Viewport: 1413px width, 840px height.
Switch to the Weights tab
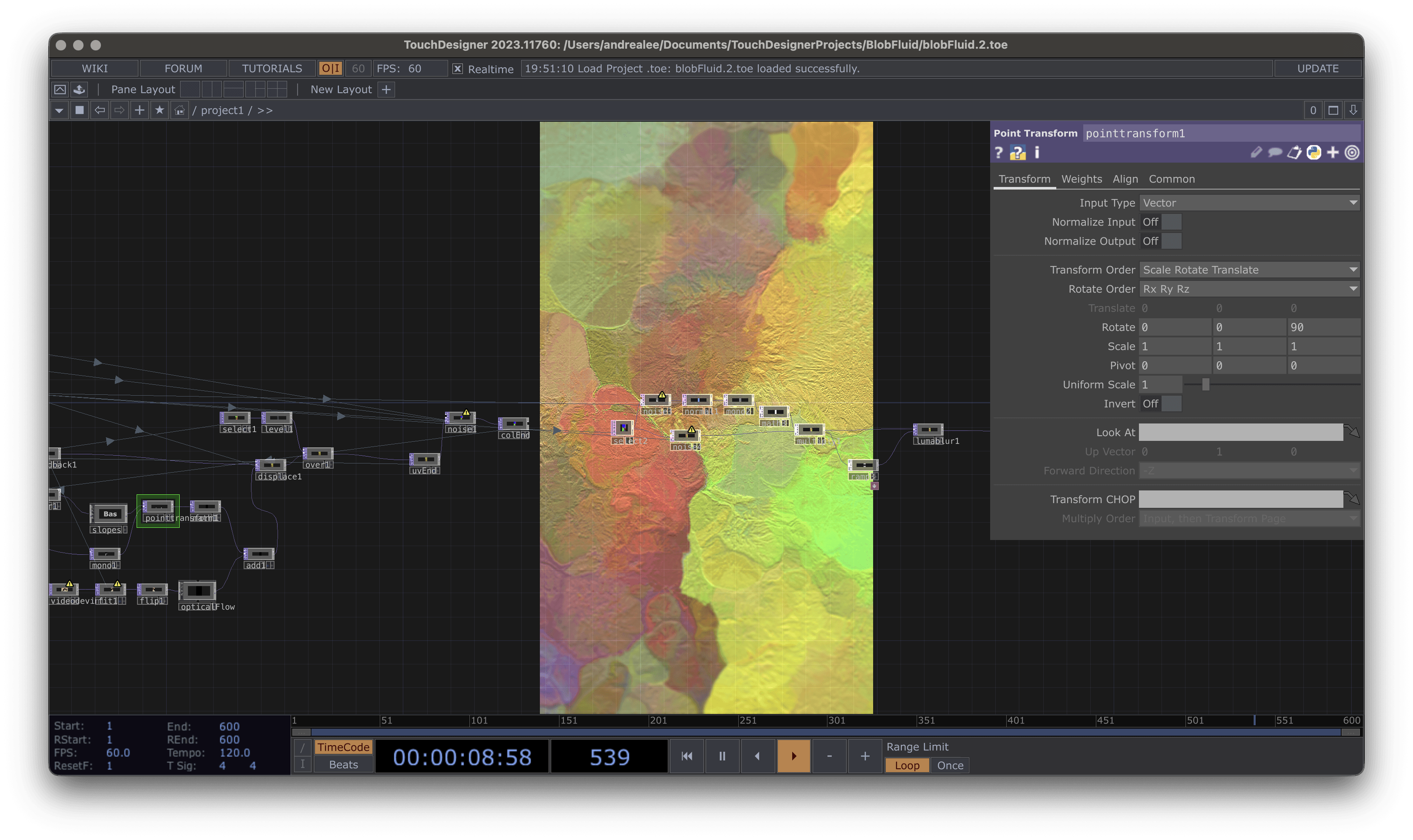pos(1081,179)
